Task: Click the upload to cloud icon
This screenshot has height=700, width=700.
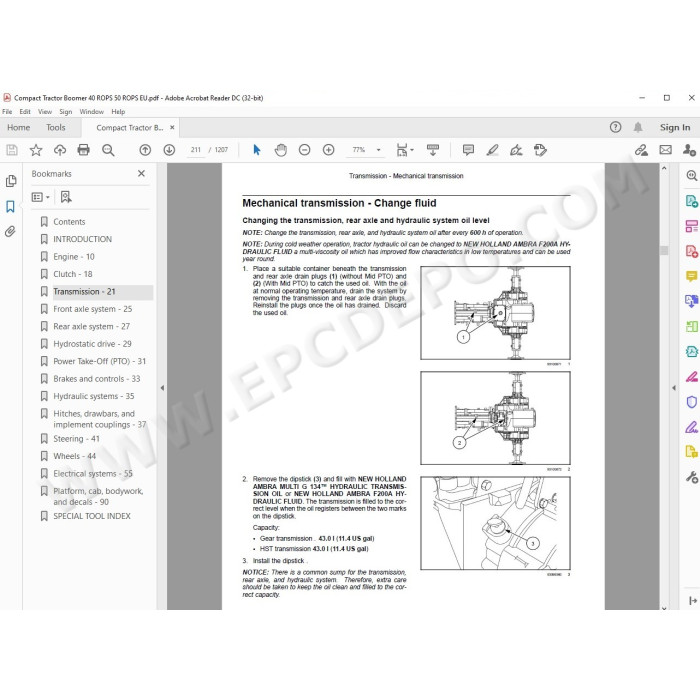Action: pyautogui.click(x=60, y=150)
